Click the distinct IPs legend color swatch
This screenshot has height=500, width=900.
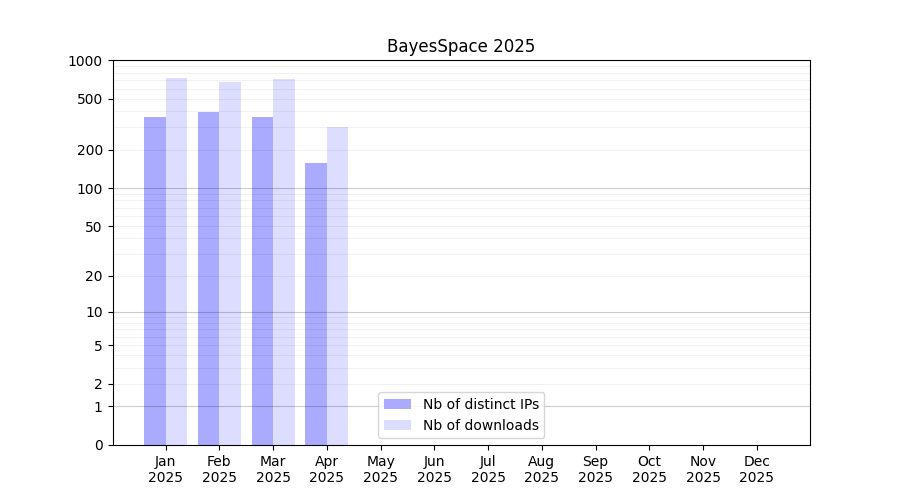397,404
